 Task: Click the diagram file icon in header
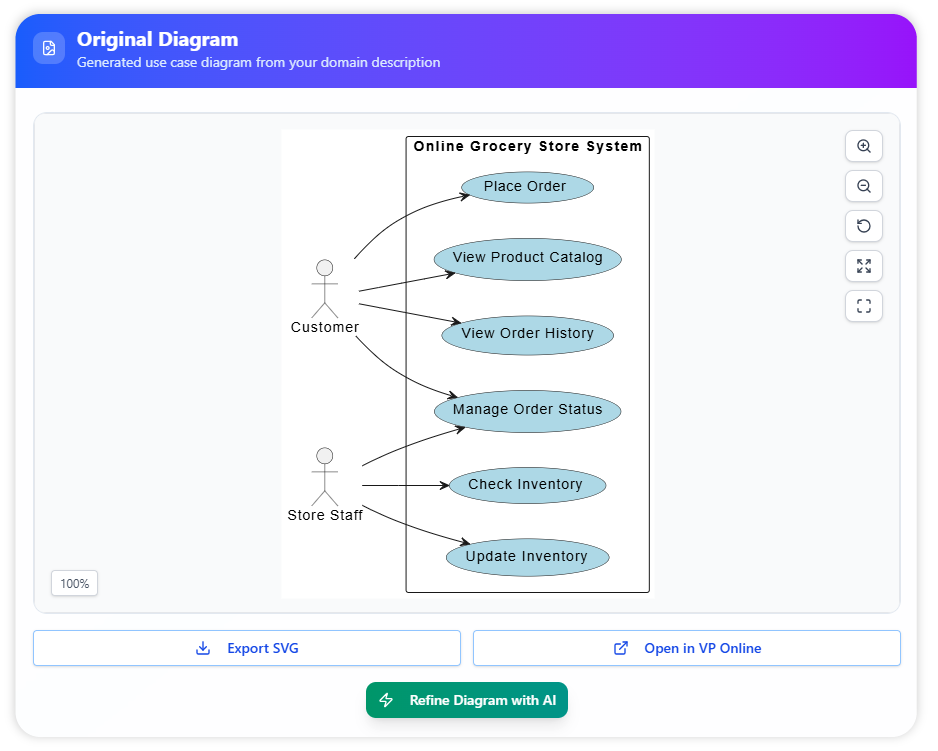49,48
